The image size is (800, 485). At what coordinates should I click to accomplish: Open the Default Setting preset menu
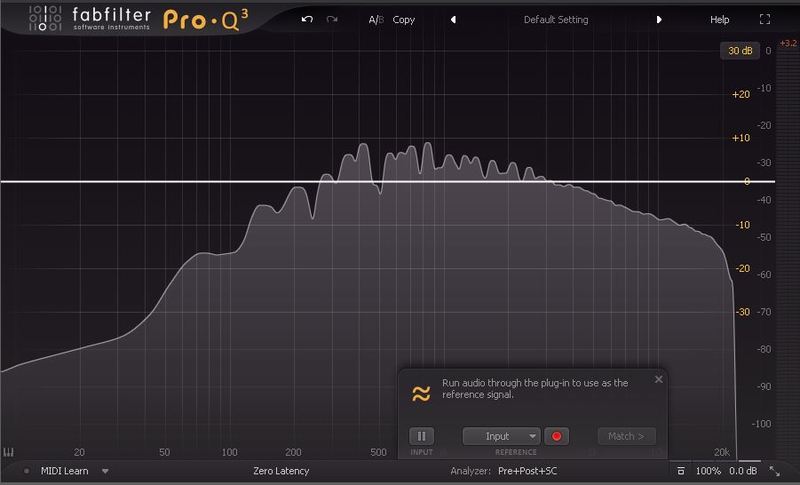pos(556,20)
